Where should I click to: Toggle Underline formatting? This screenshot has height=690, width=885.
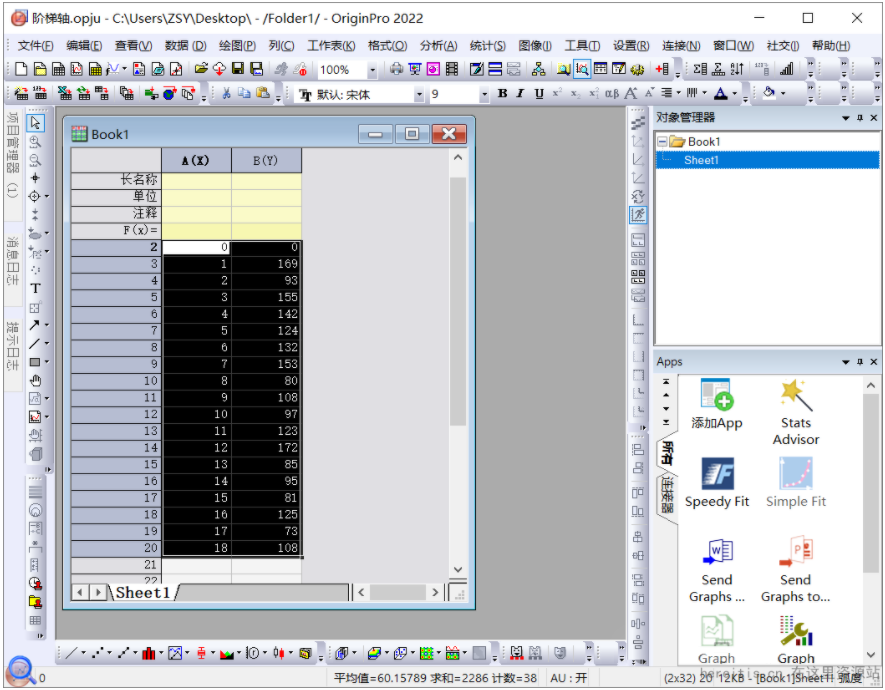(x=539, y=93)
